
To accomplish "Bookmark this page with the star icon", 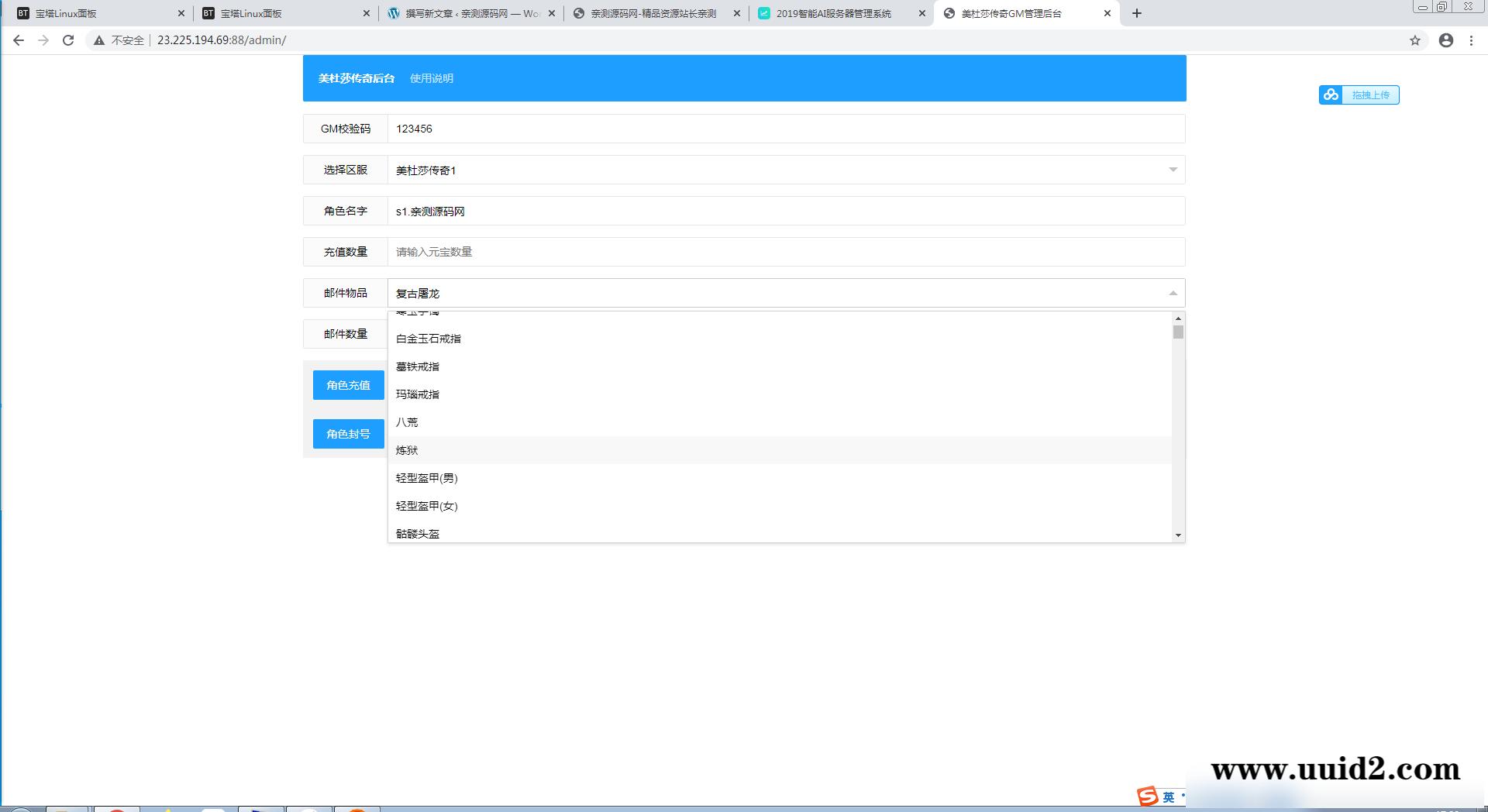I will click(1414, 40).
